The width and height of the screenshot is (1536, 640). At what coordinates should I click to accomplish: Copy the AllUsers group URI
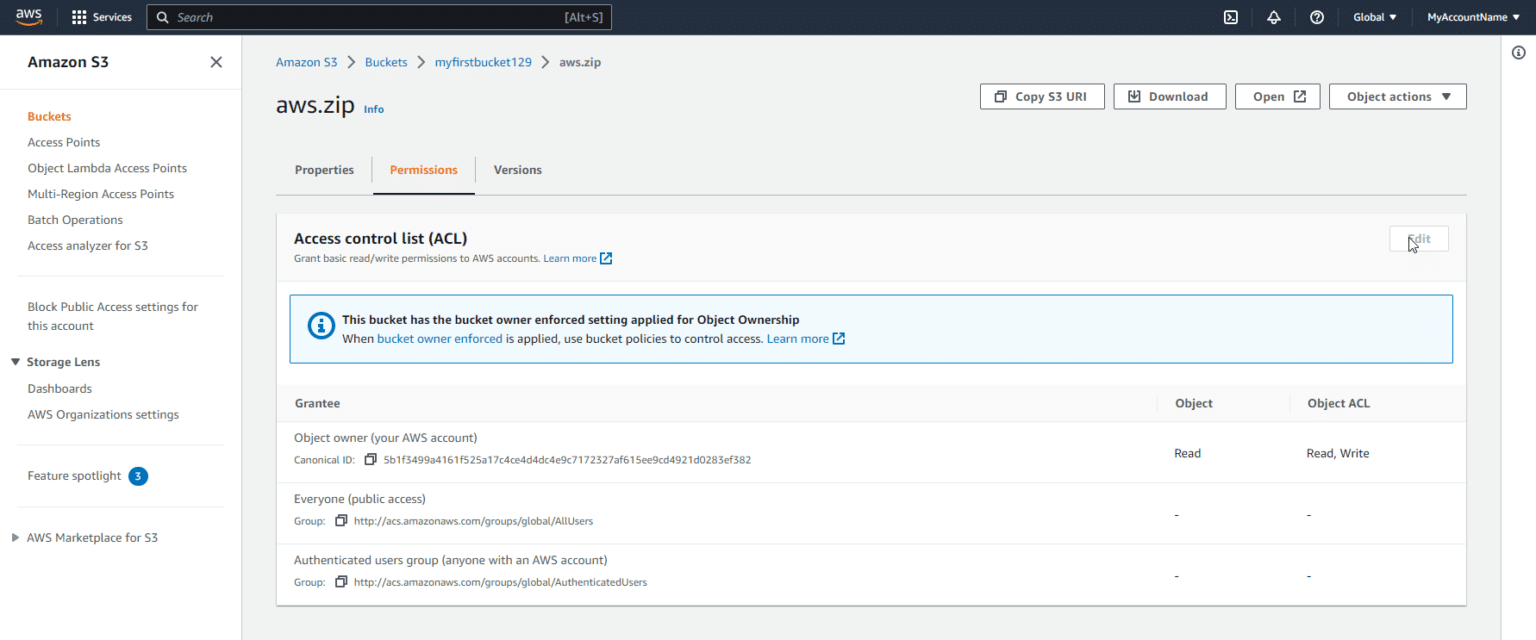(x=341, y=521)
